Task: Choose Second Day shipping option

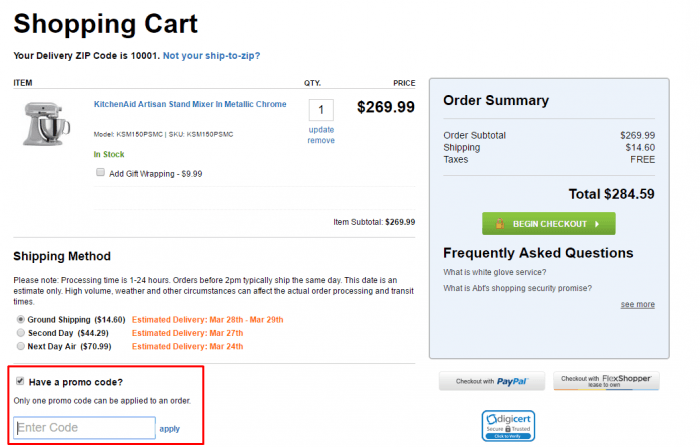Action: click(21, 333)
